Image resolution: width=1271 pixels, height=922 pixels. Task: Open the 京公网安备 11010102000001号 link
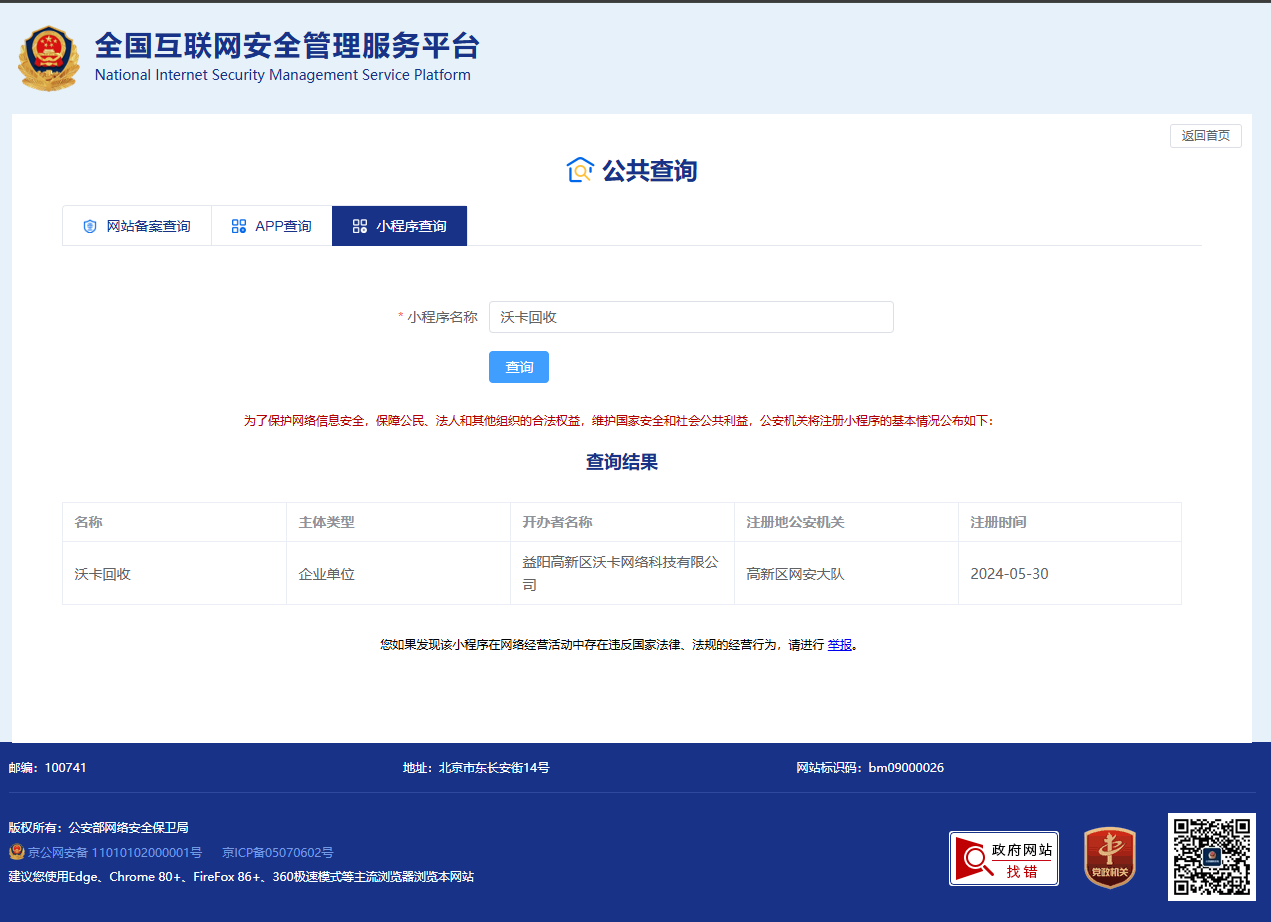pos(115,853)
